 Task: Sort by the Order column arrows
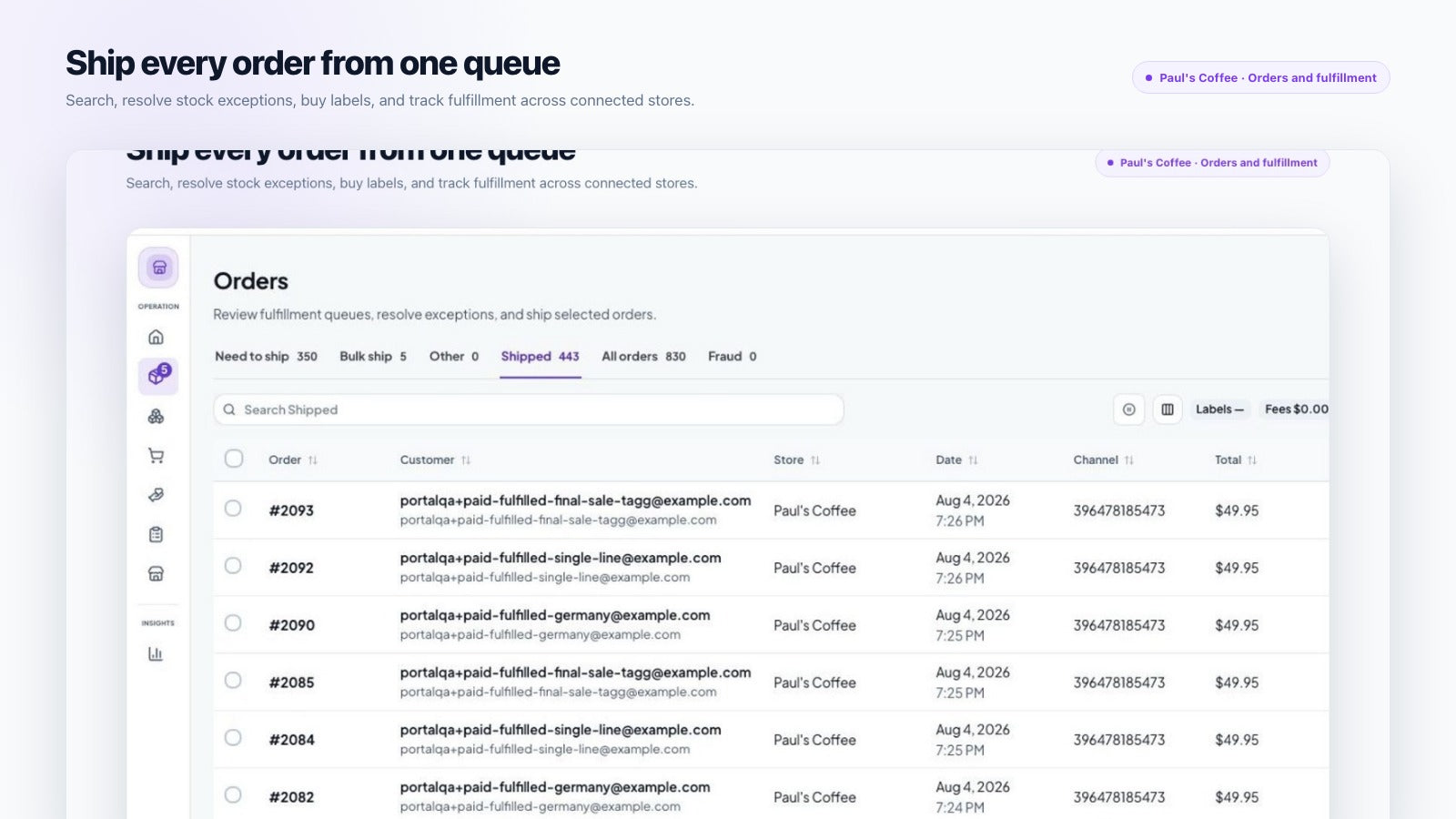click(x=312, y=460)
